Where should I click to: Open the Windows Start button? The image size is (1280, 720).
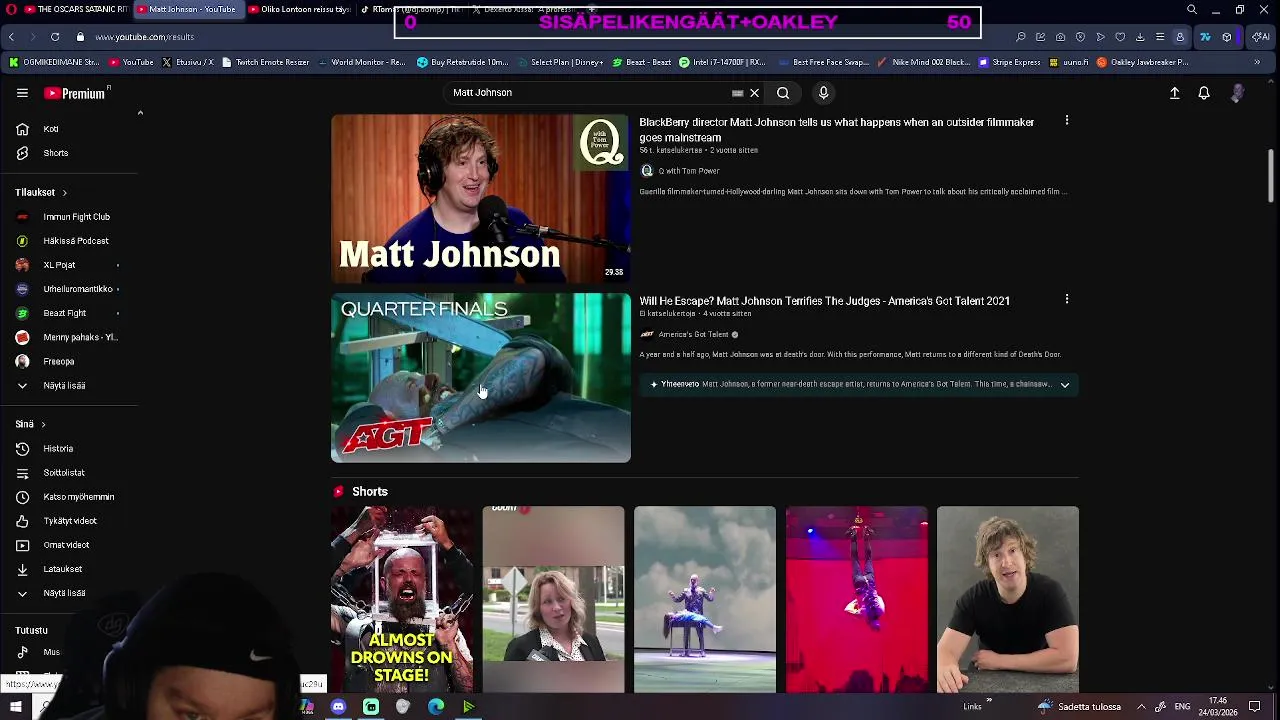pos(15,707)
